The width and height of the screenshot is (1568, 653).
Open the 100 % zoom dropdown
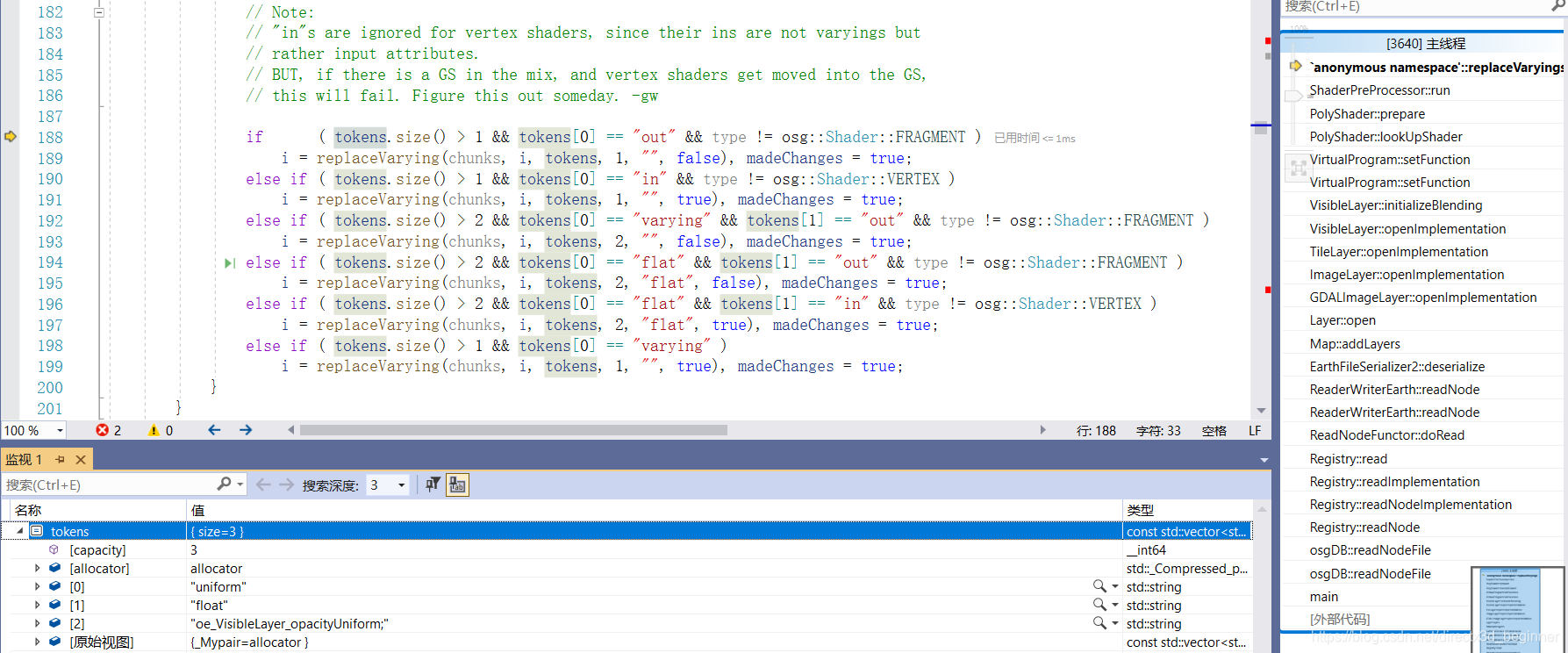[60, 430]
